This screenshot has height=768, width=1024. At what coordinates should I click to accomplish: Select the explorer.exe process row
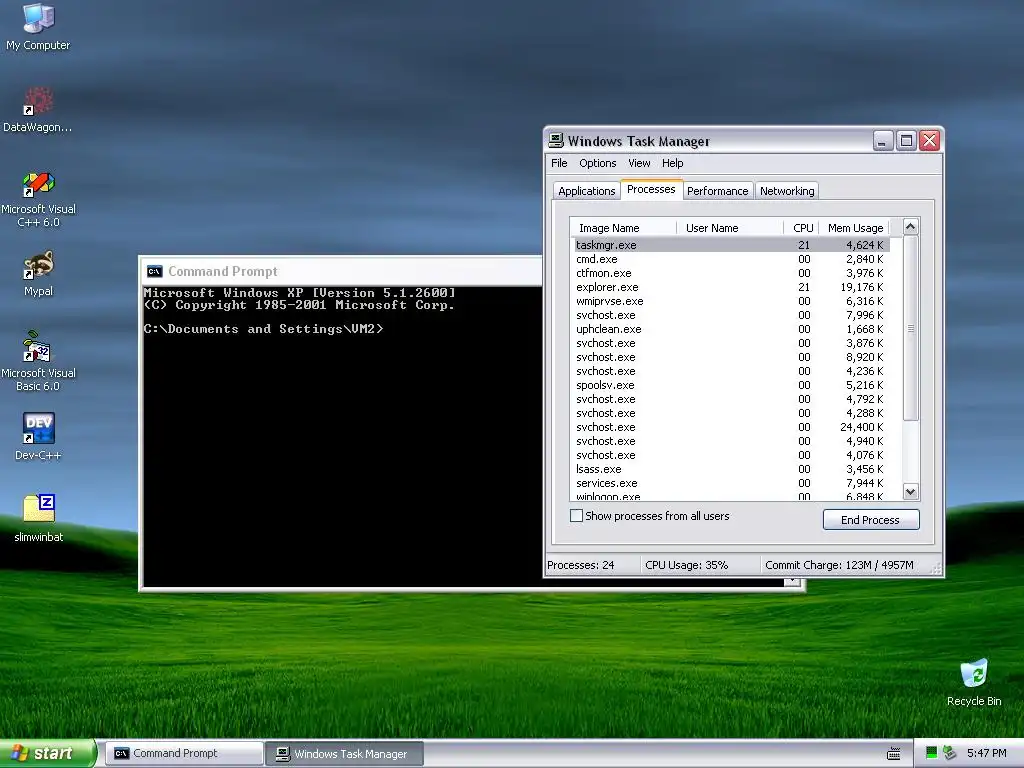pyautogui.click(x=731, y=287)
